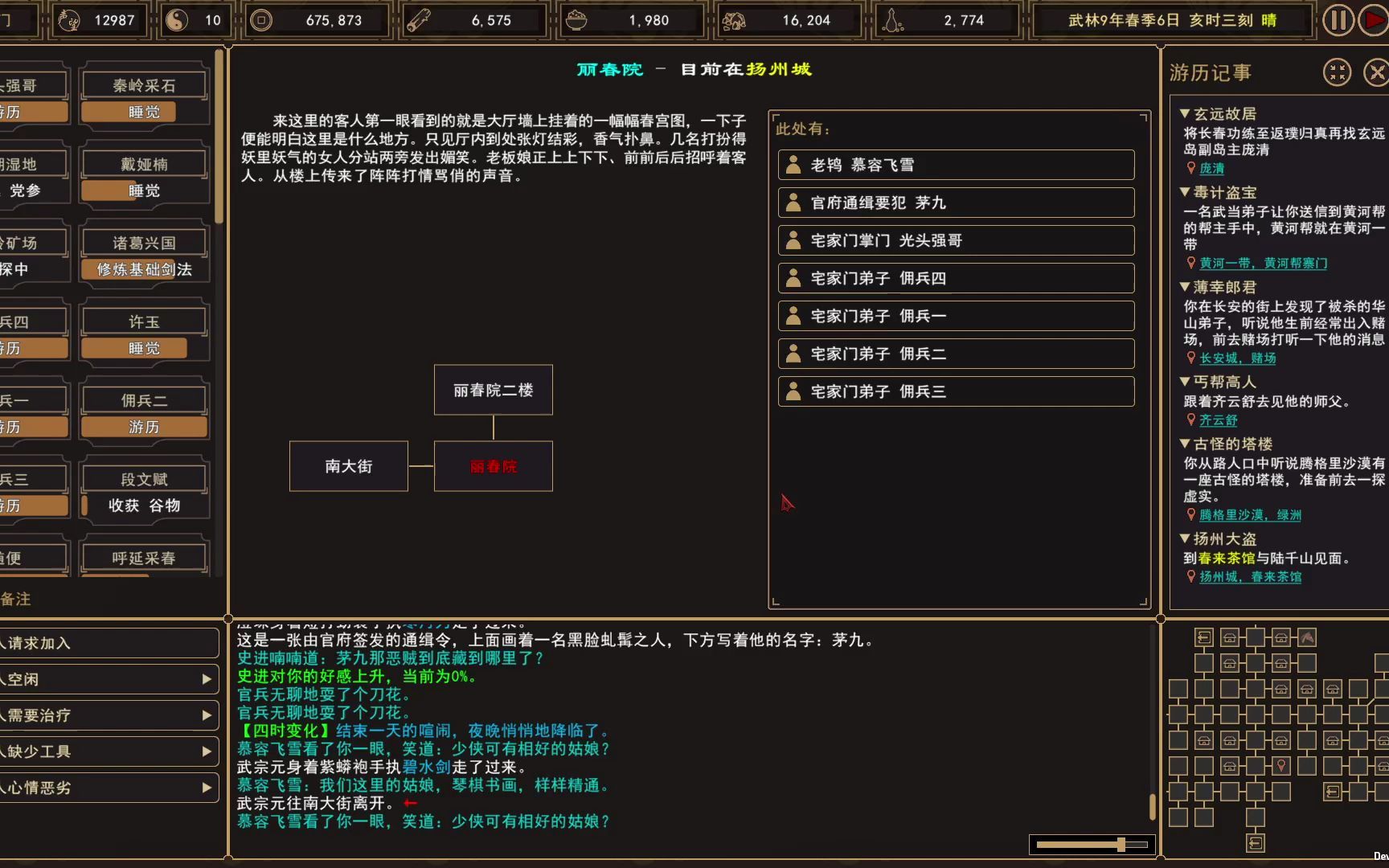Expand the 空闲 filter arrow
Screen dimensions: 1389x868
click(x=207, y=679)
